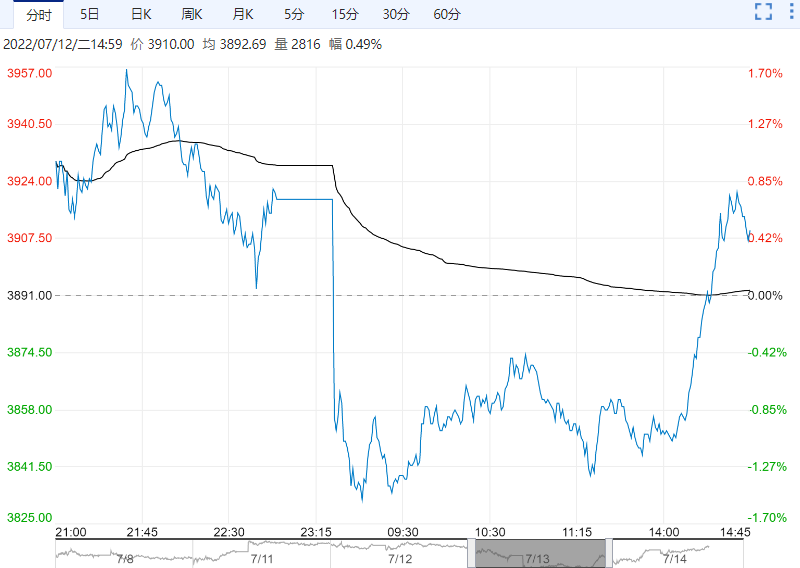
Task: Click the 3858.00 price axis label
Action: tap(30, 409)
